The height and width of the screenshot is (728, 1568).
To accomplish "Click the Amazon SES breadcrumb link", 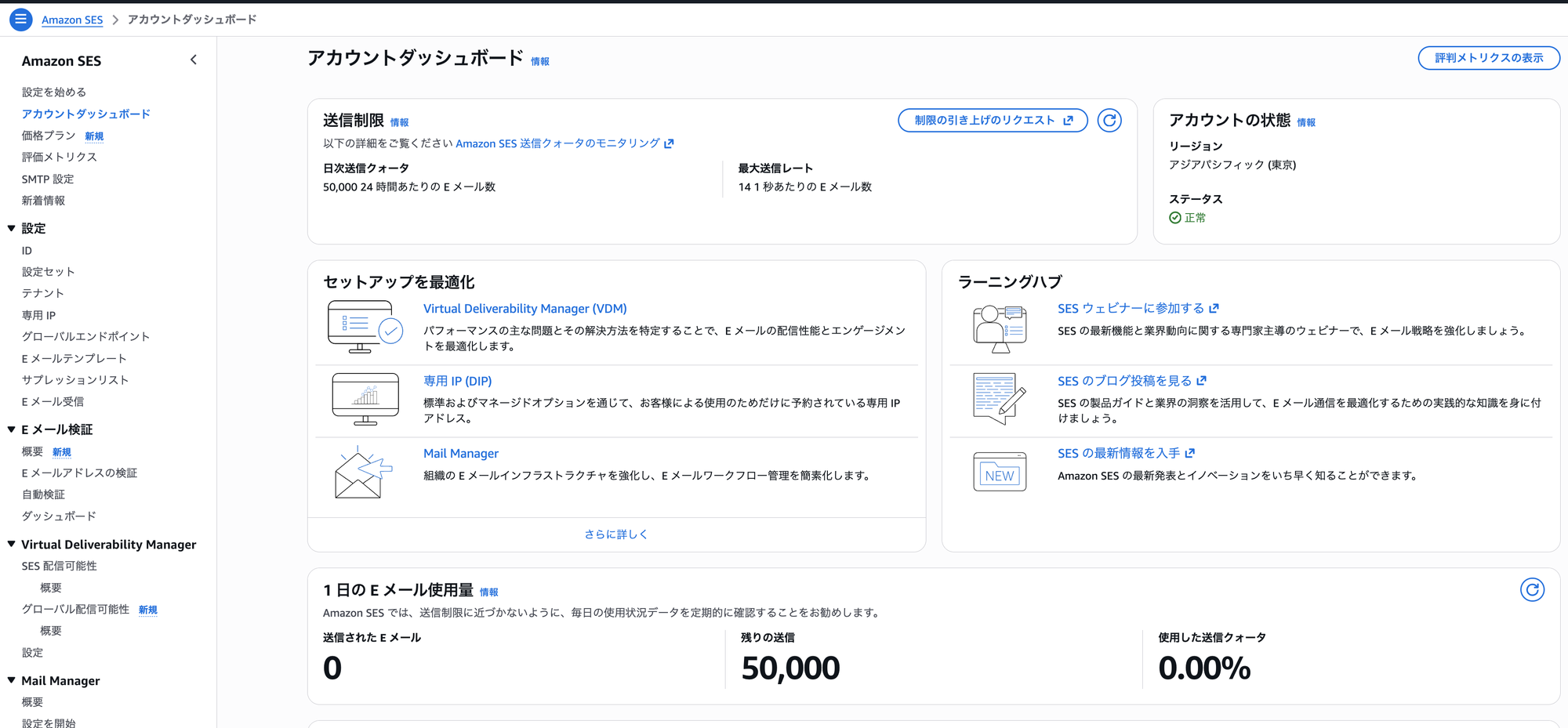I will click(x=72, y=20).
